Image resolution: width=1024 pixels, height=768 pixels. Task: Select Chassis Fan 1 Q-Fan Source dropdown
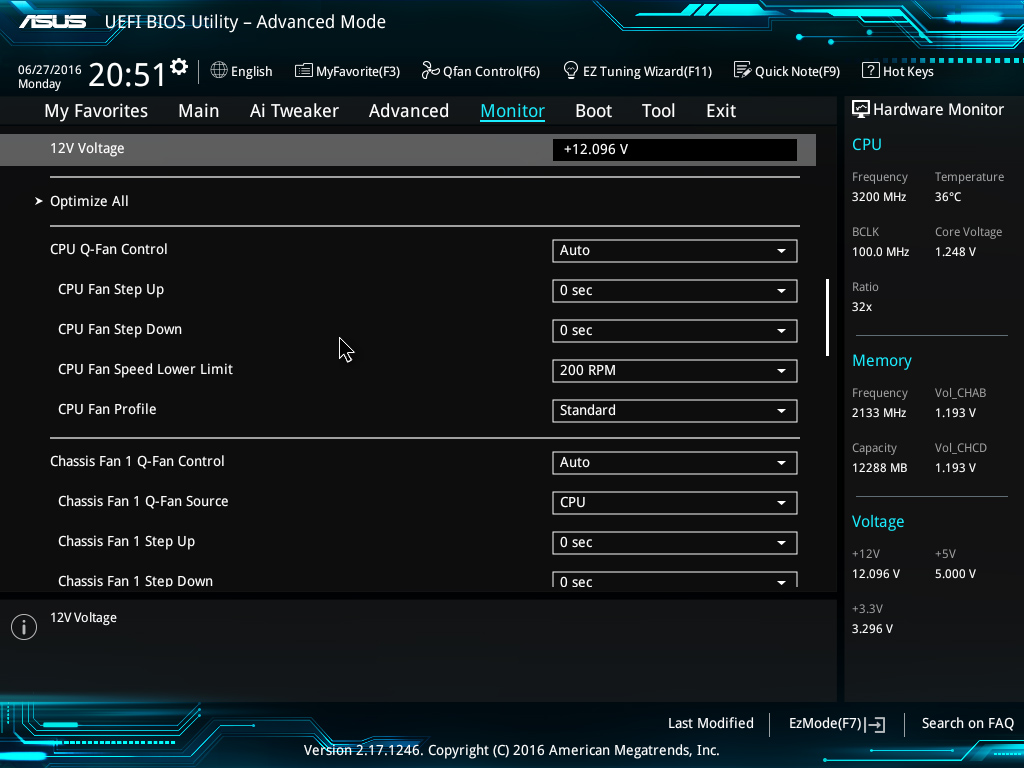tap(674, 502)
